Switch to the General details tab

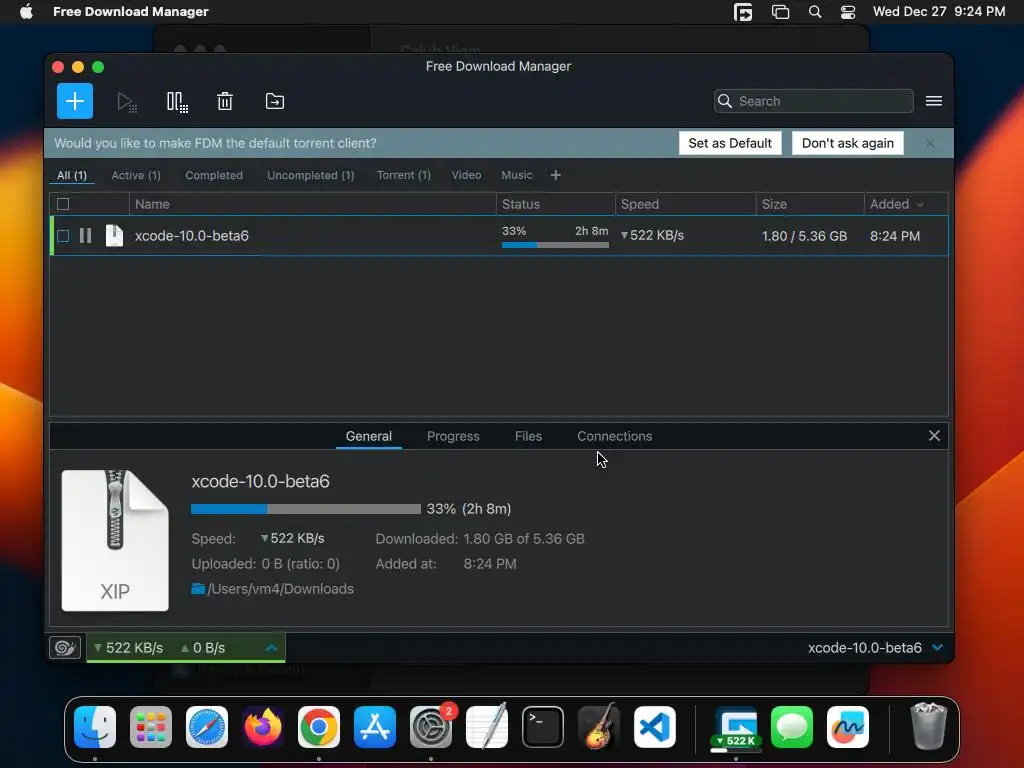point(368,436)
